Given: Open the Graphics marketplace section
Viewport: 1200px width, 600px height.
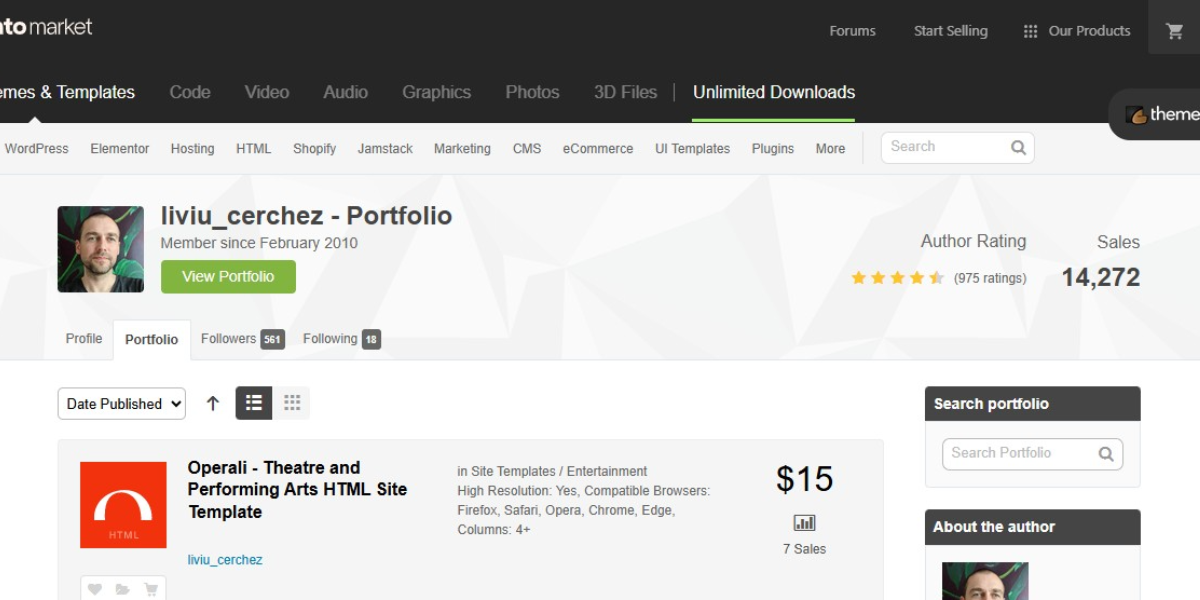Looking at the screenshot, I should [437, 92].
